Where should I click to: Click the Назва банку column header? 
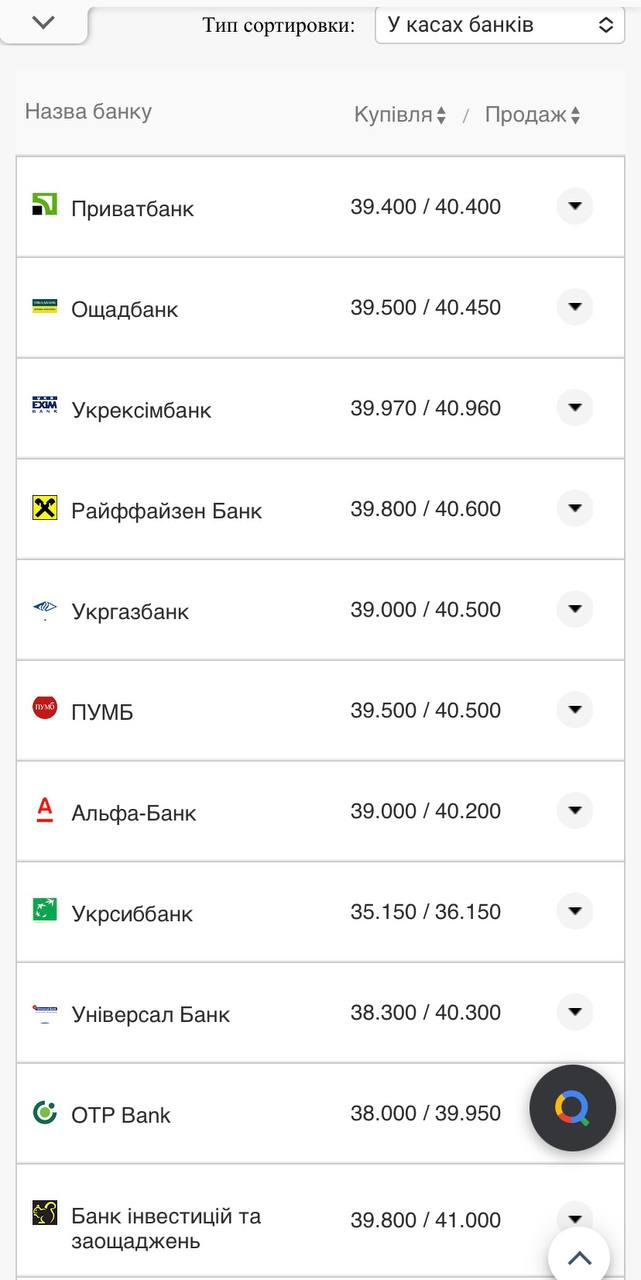(86, 113)
